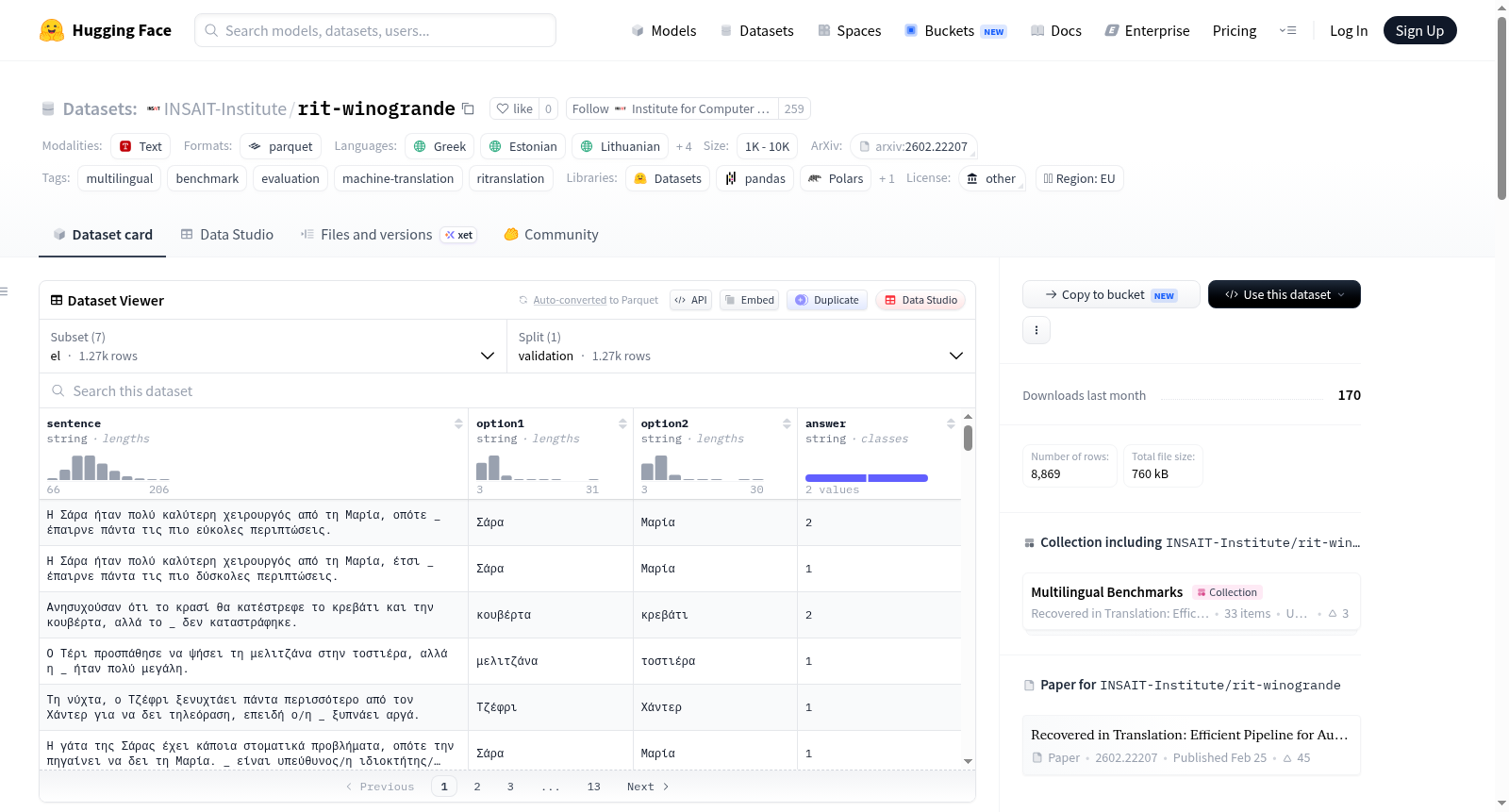This screenshot has height=812, width=1509.
Task: Filter by Greek language tag
Action: pos(439,146)
